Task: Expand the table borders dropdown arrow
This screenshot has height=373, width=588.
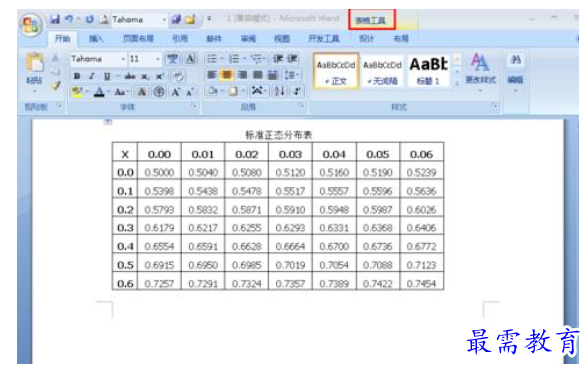Action: tap(243, 91)
